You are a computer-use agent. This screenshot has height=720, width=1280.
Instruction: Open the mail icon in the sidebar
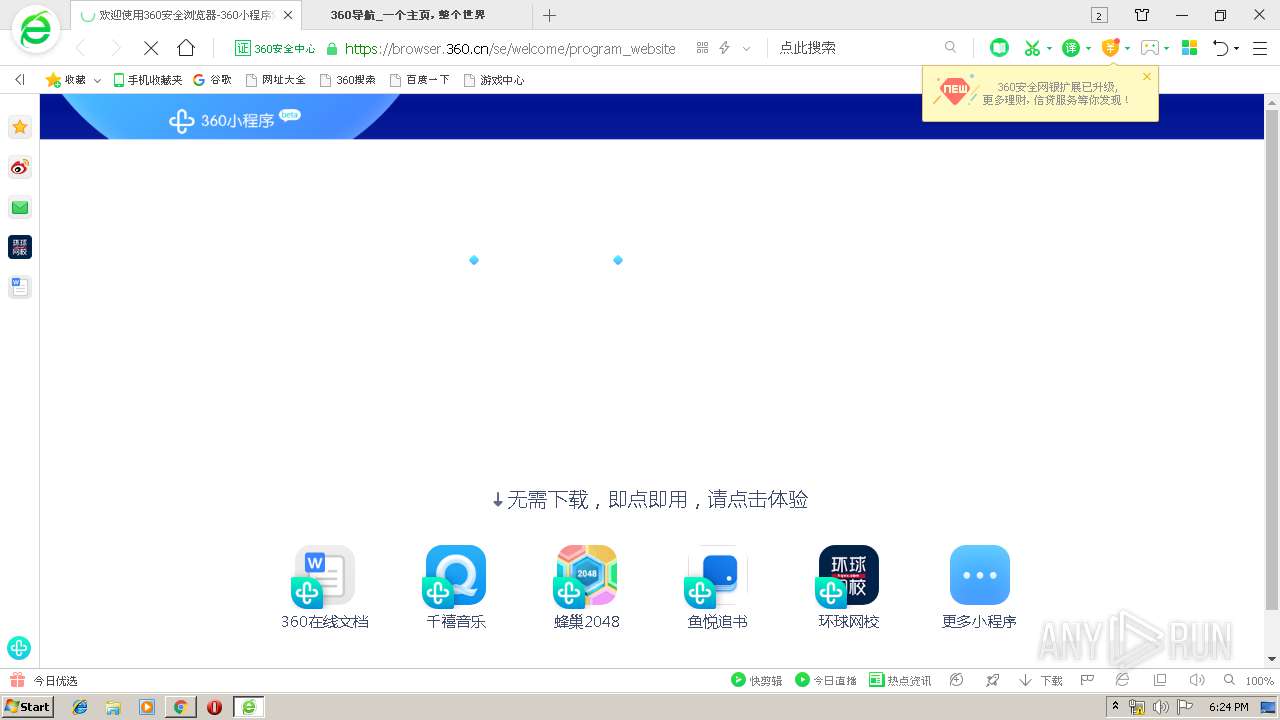(19, 207)
